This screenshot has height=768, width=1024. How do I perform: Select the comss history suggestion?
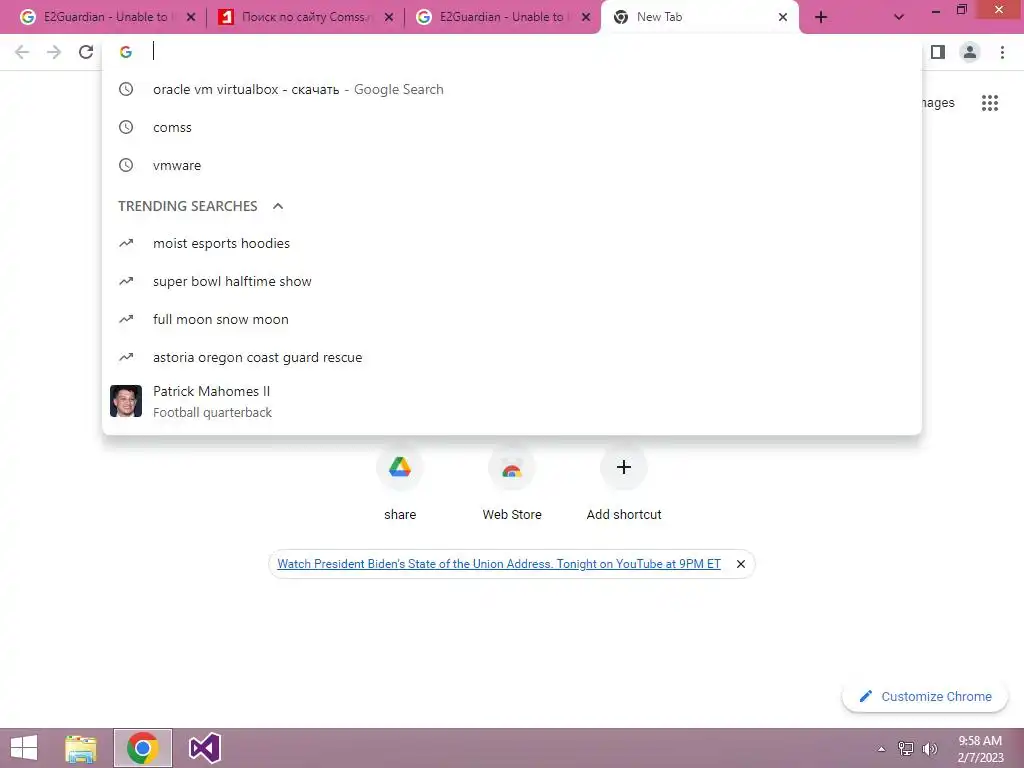pyautogui.click(x=512, y=127)
